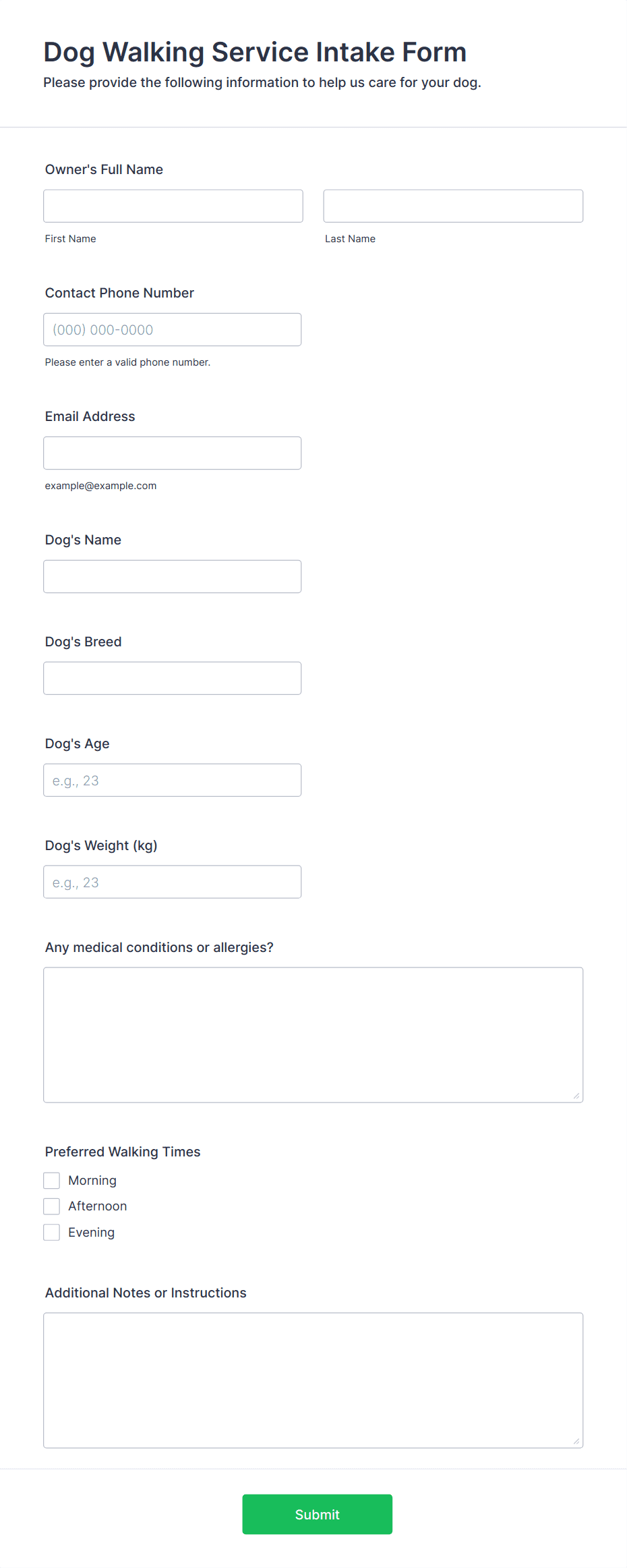This screenshot has width=627, height=1568.
Task: Click the First Name input field
Action: click(173, 206)
